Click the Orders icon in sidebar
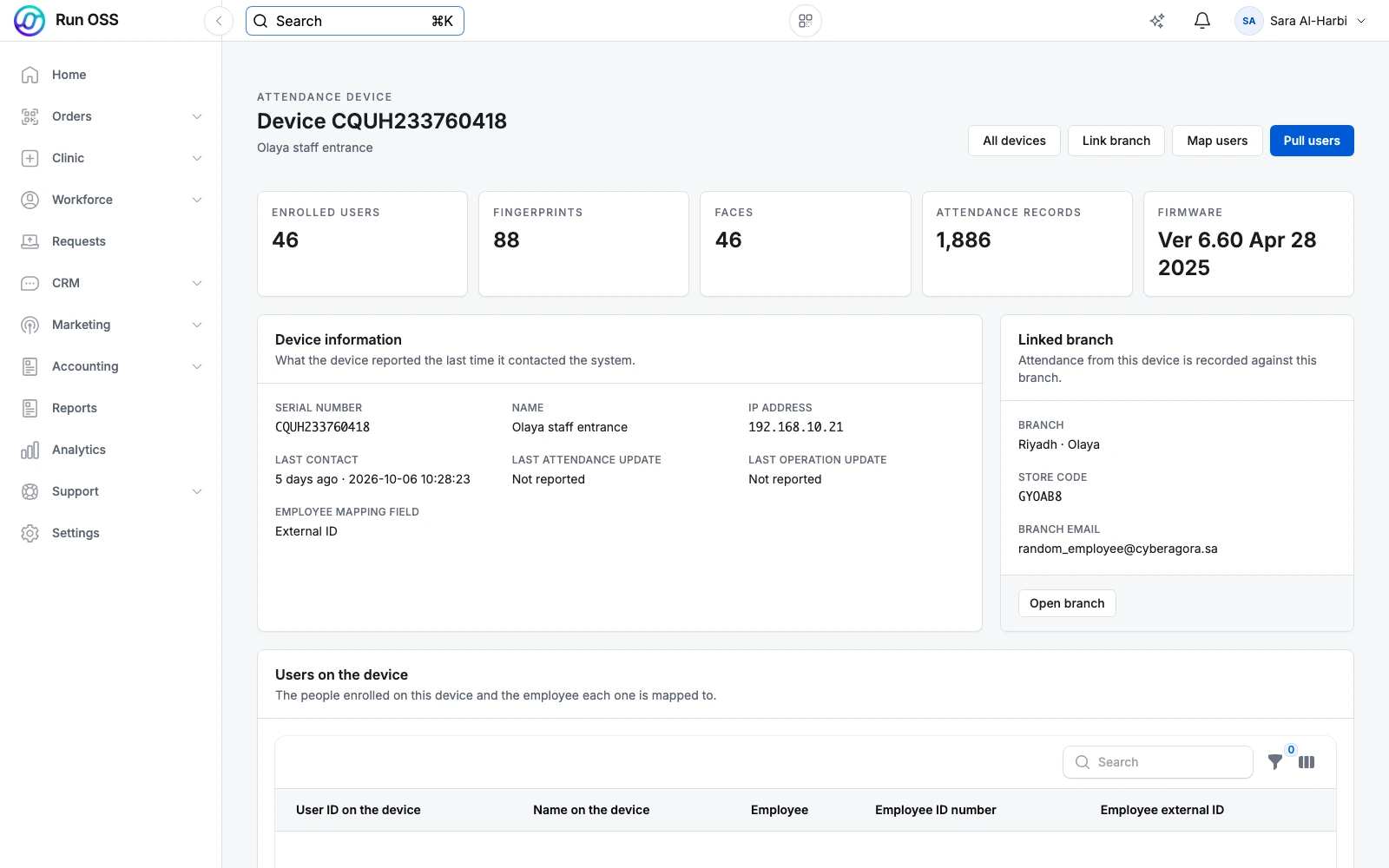Viewport: 1389px width, 868px height. (30, 116)
